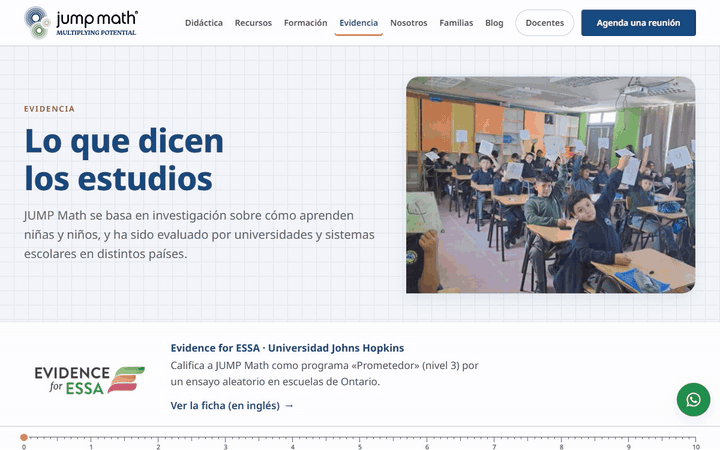Click the orange slider handle at 0
The width and height of the screenshot is (720, 450).
pyautogui.click(x=24, y=437)
